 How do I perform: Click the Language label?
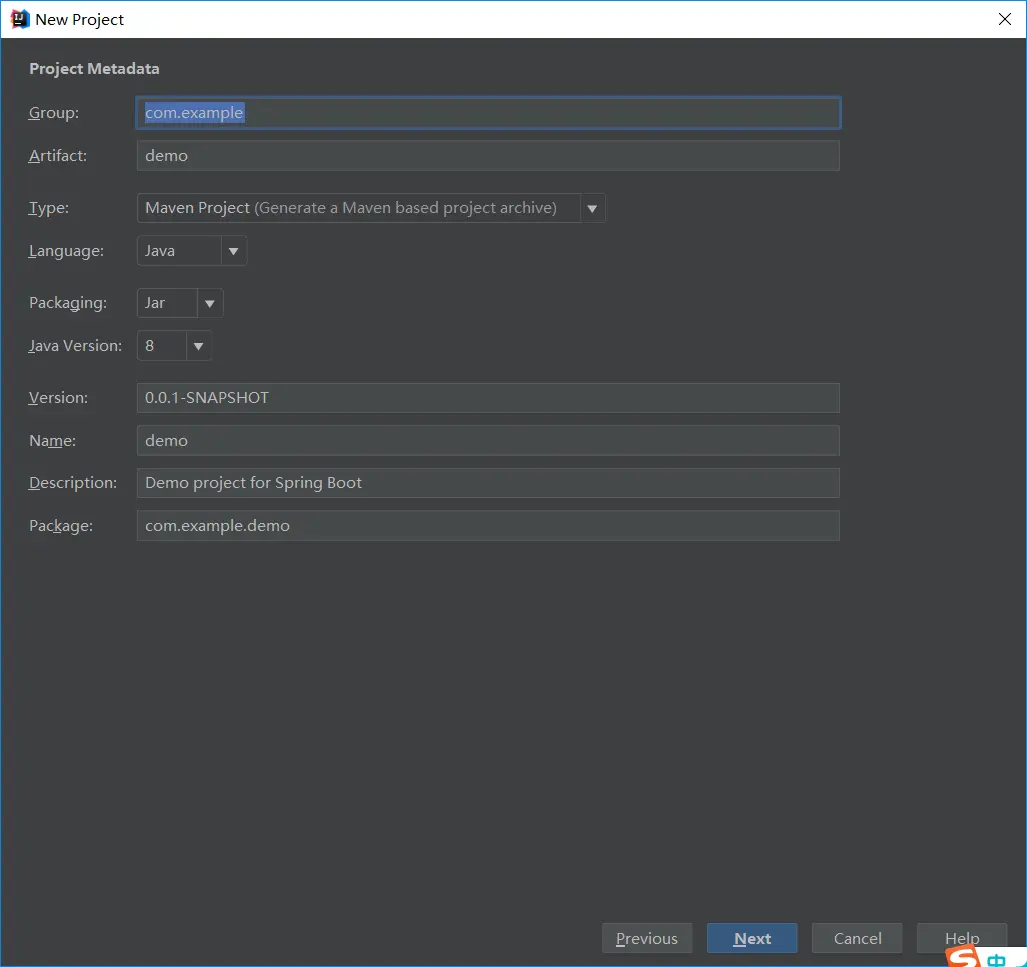66,251
